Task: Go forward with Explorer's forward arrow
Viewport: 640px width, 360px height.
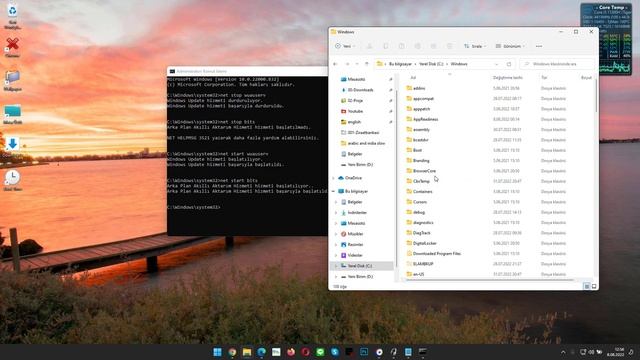Action: (x=347, y=64)
